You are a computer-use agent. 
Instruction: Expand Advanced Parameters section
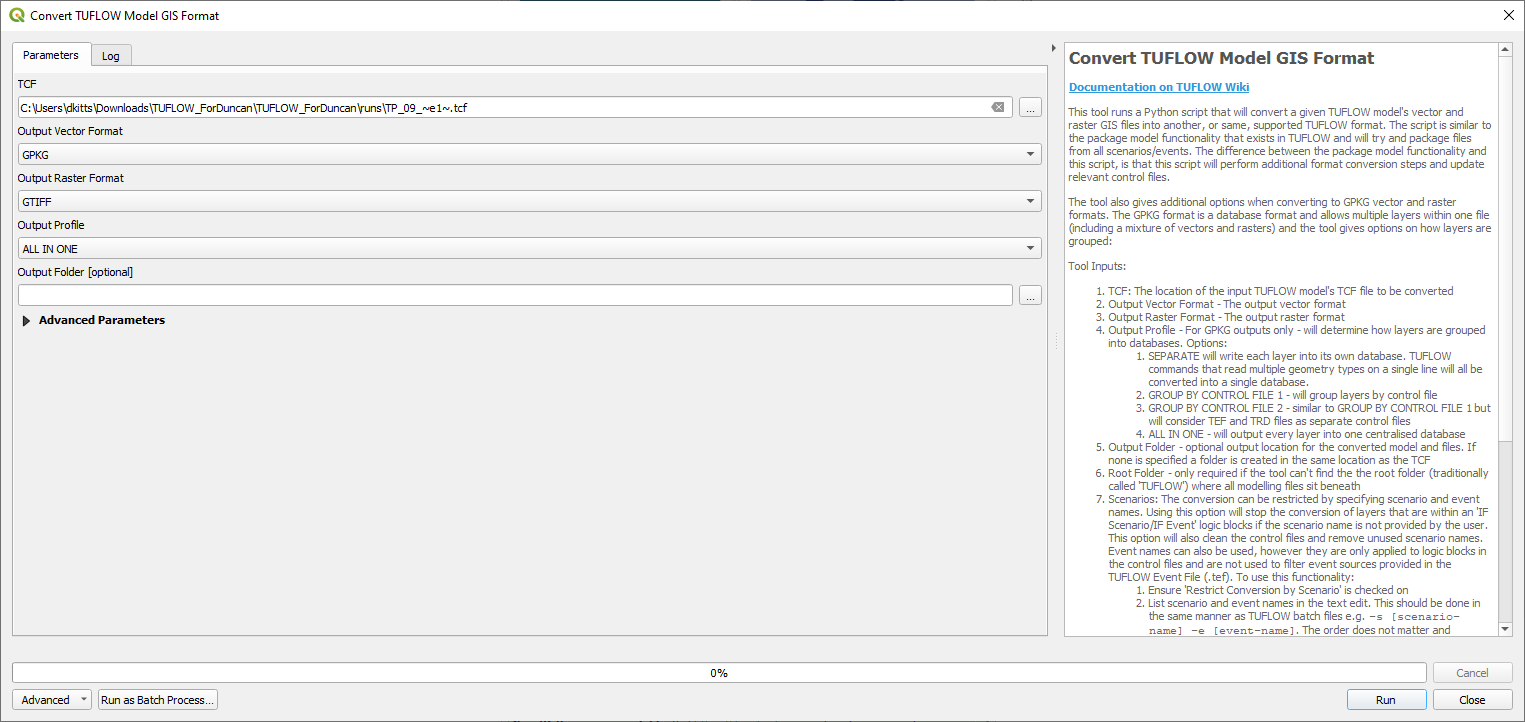[x=27, y=320]
